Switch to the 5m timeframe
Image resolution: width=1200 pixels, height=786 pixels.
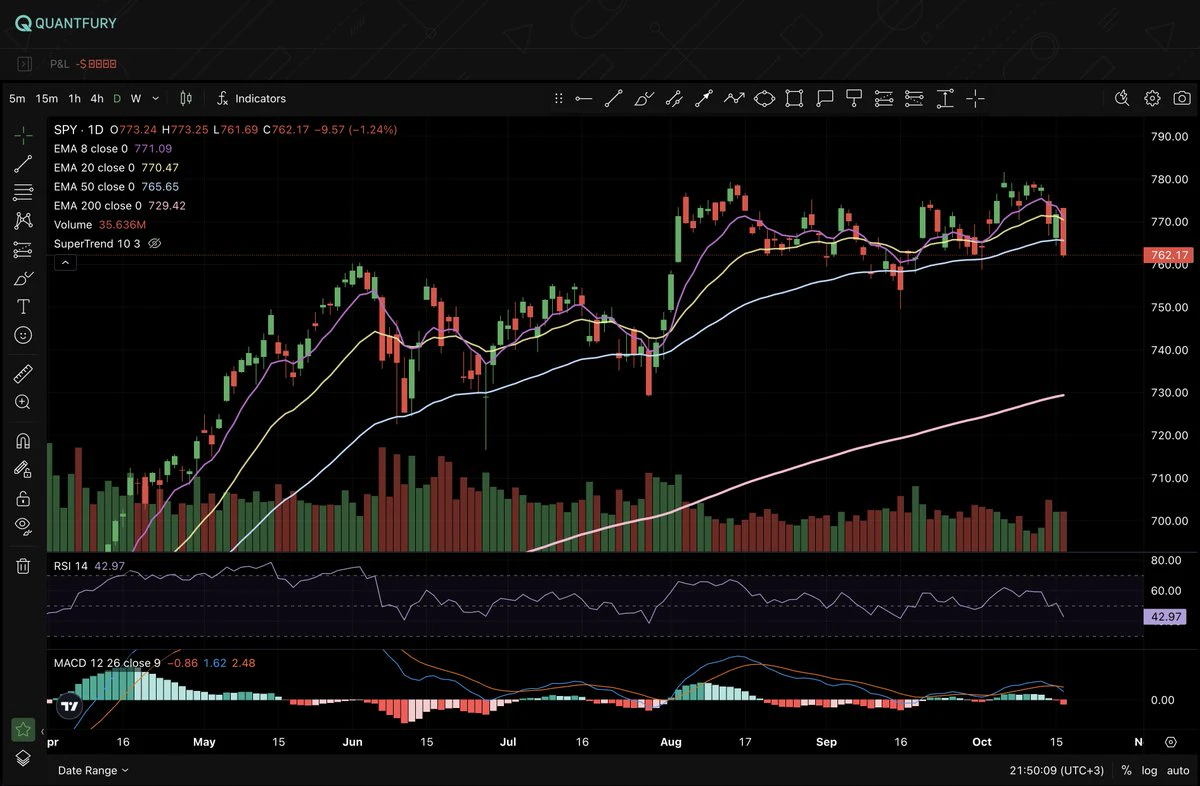click(x=18, y=98)
